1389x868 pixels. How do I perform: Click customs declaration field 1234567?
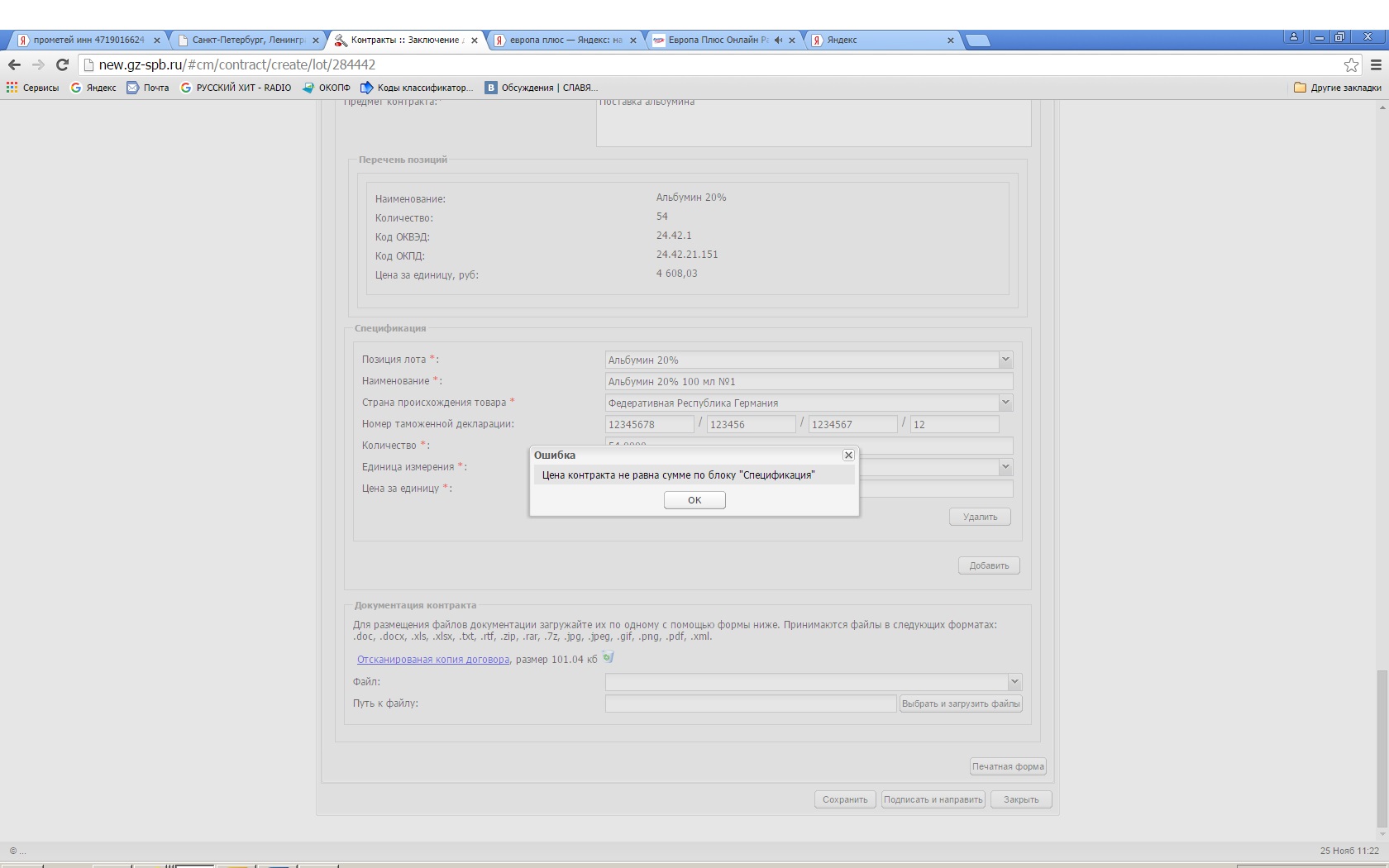pos(853,424)
